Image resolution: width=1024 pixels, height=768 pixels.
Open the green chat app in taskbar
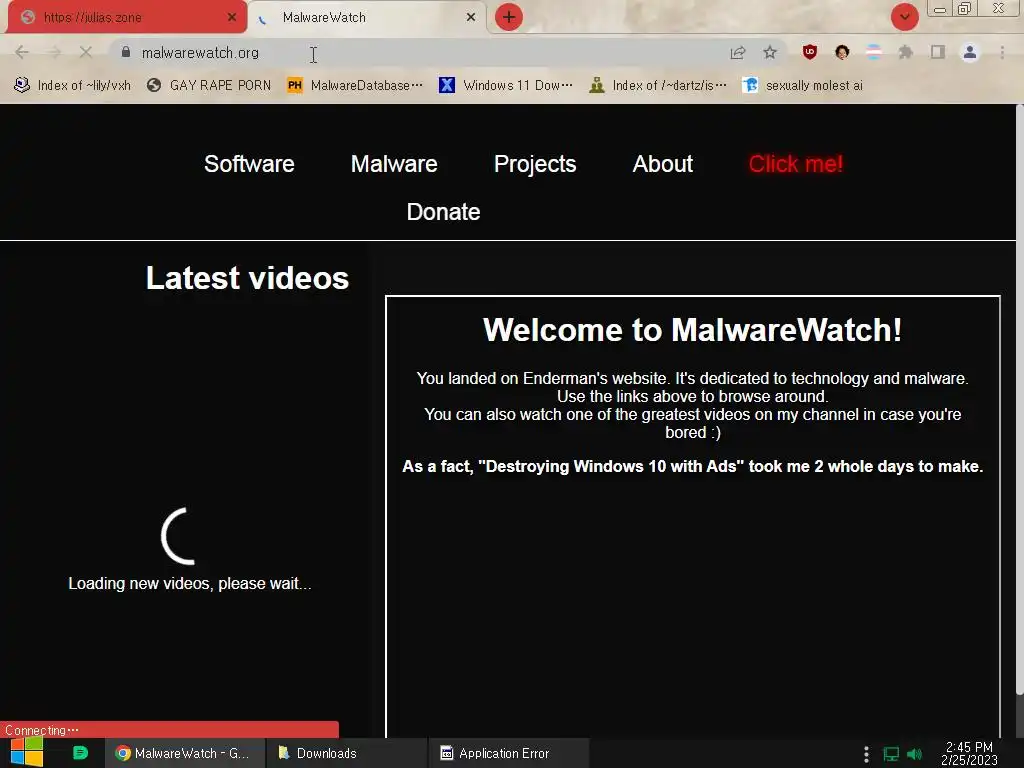pos(80,753)
